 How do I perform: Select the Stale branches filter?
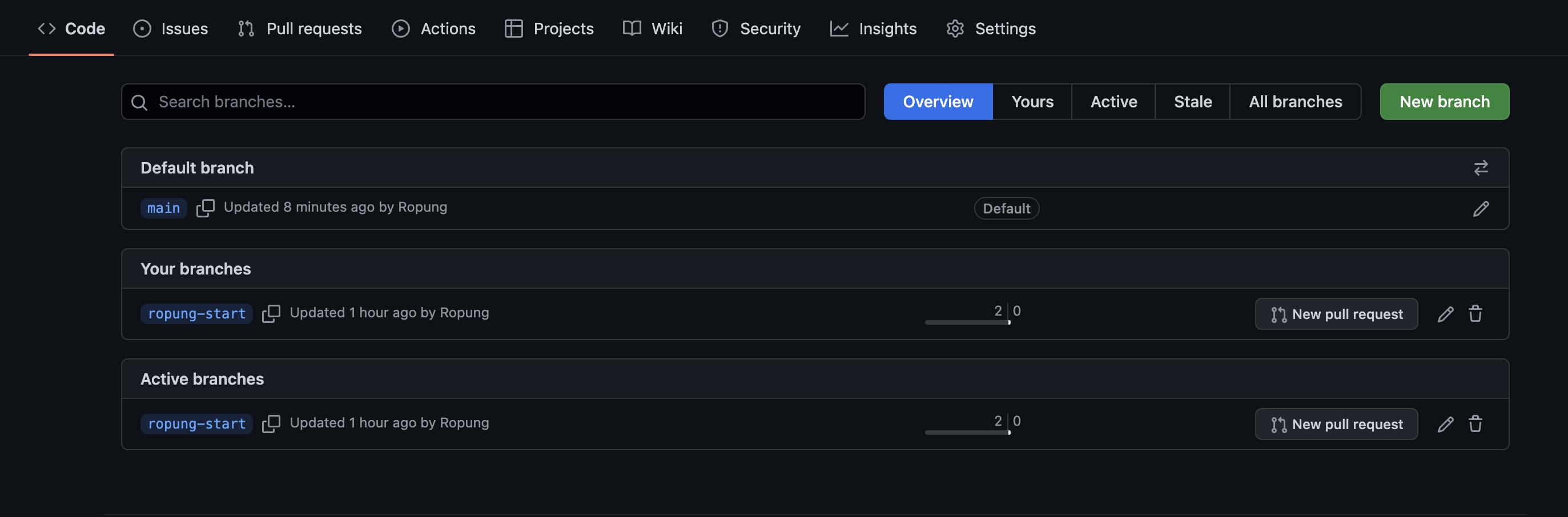pos(1192,102)
